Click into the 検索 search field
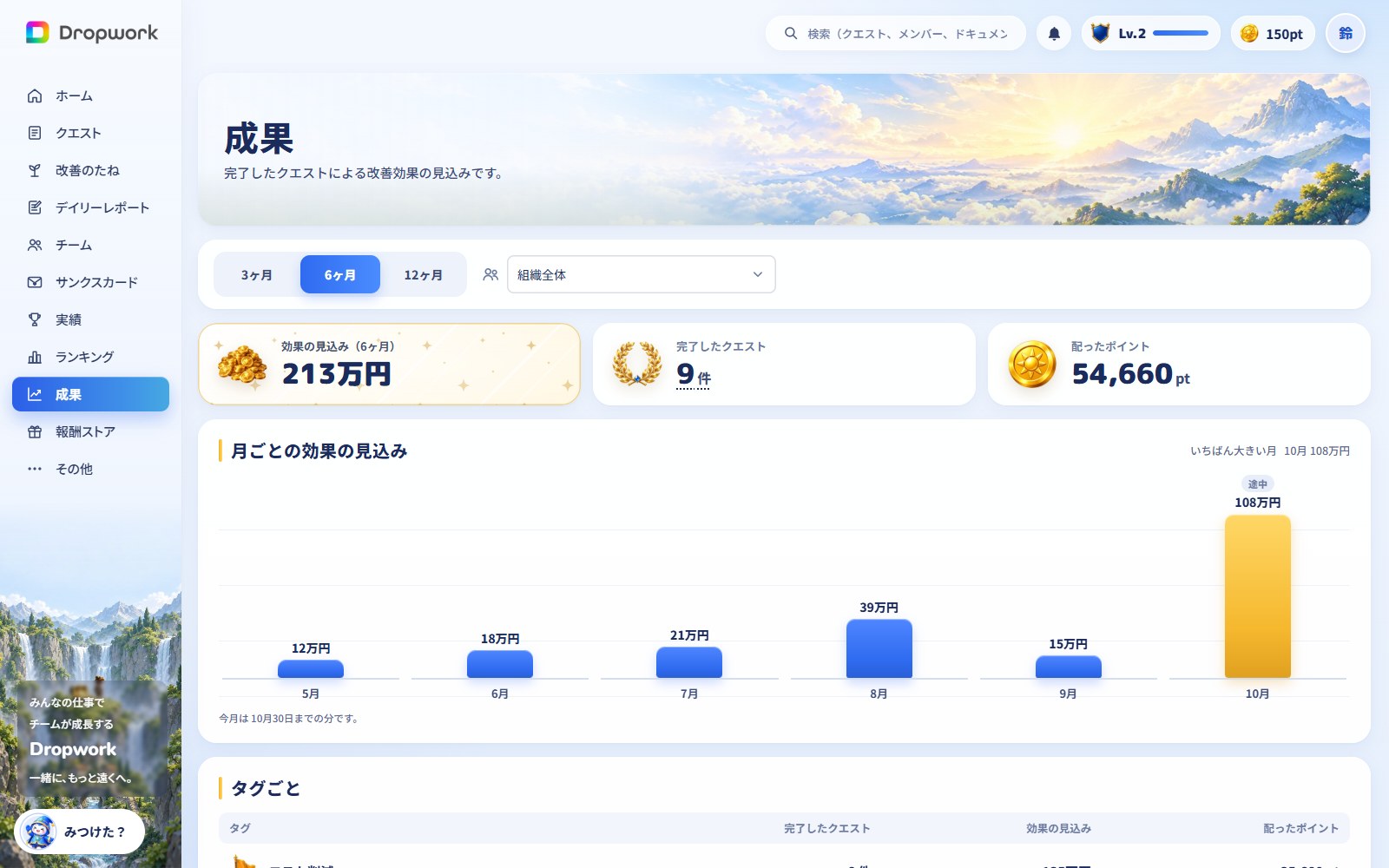 tap(896, 33)
